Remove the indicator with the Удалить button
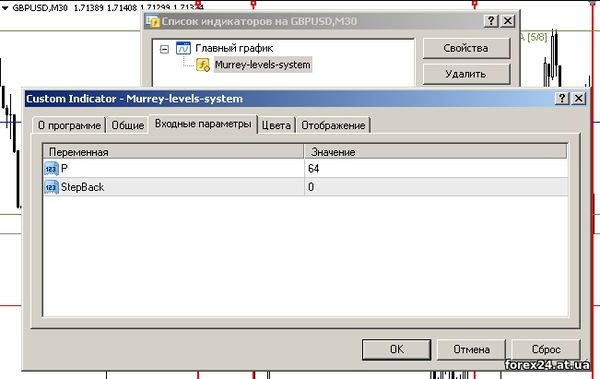 [x=466, y=74]
